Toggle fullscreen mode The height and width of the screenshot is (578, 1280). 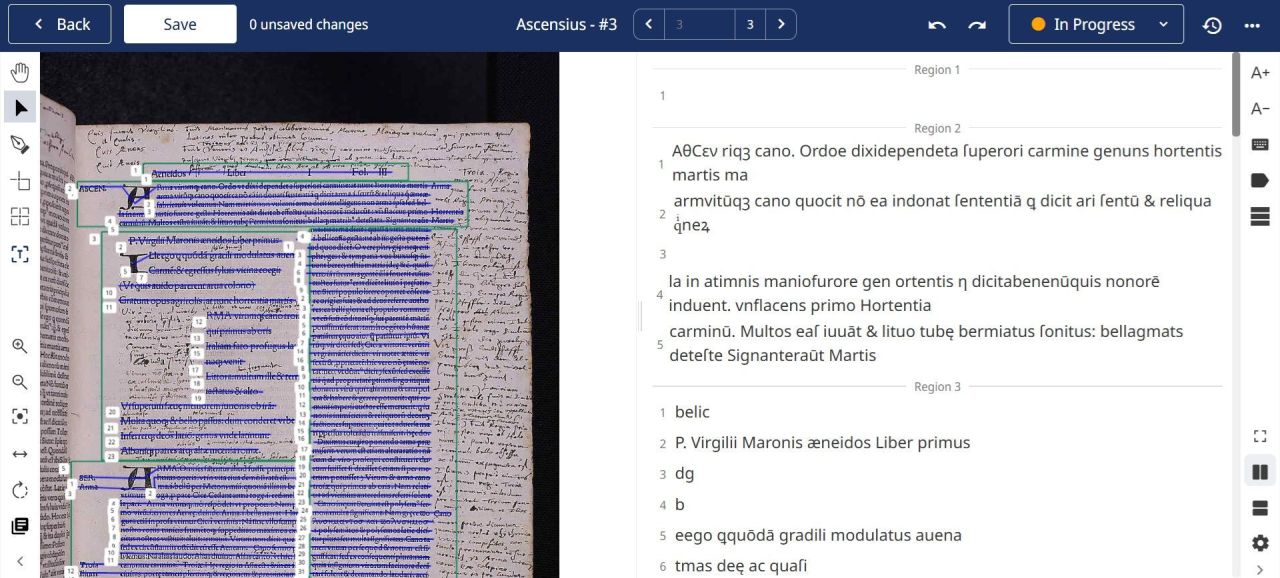pyautogui.click(x=1260, y=436)
